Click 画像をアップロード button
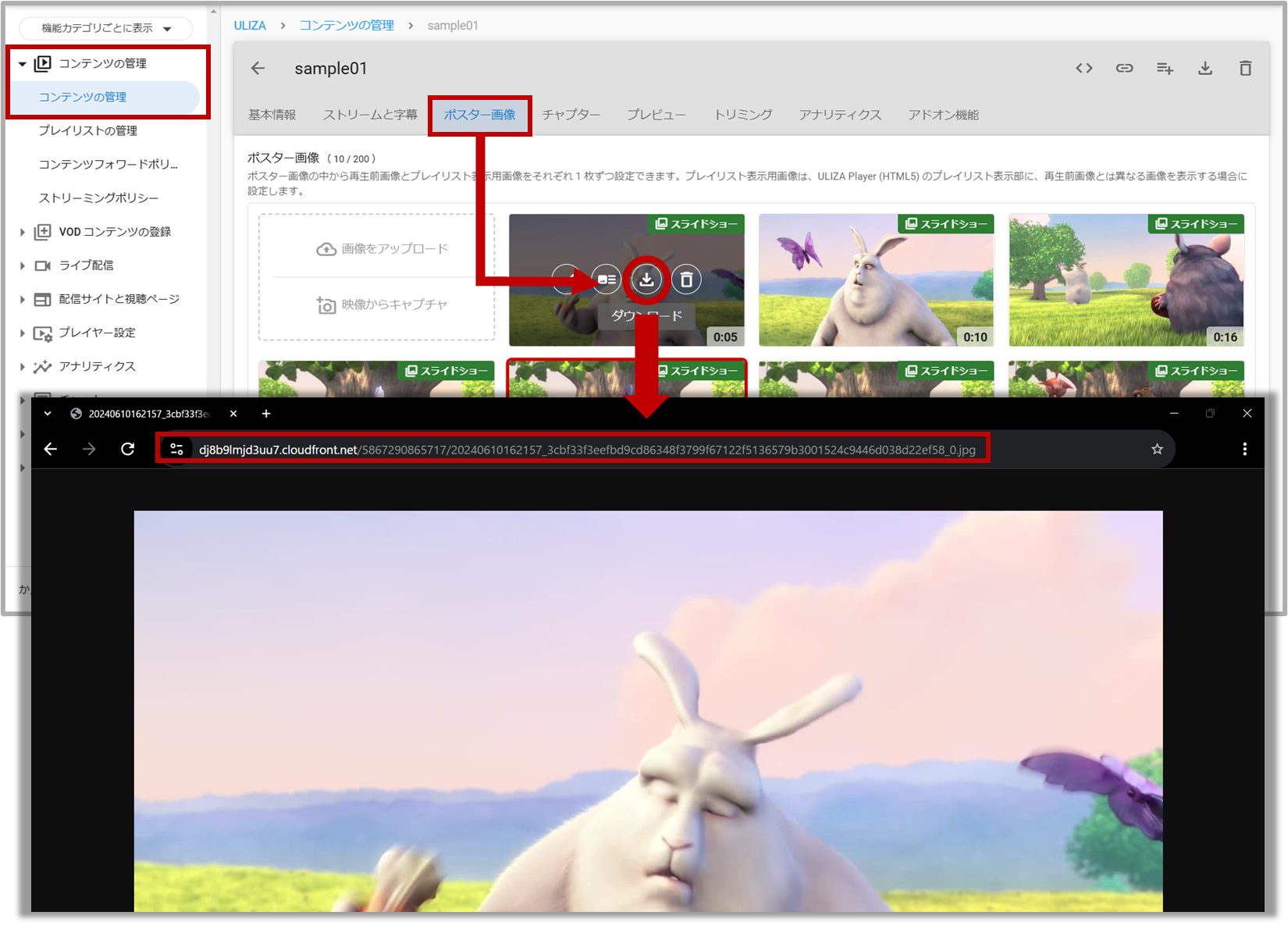 [382, 248]
